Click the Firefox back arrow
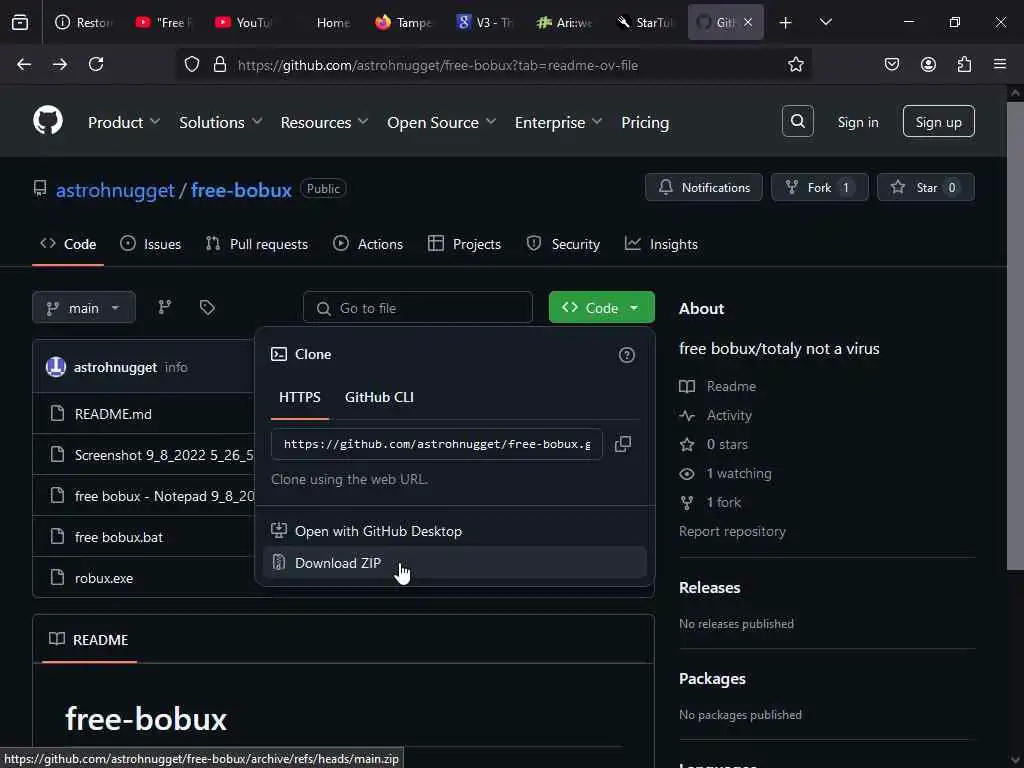 coord(24,65)
